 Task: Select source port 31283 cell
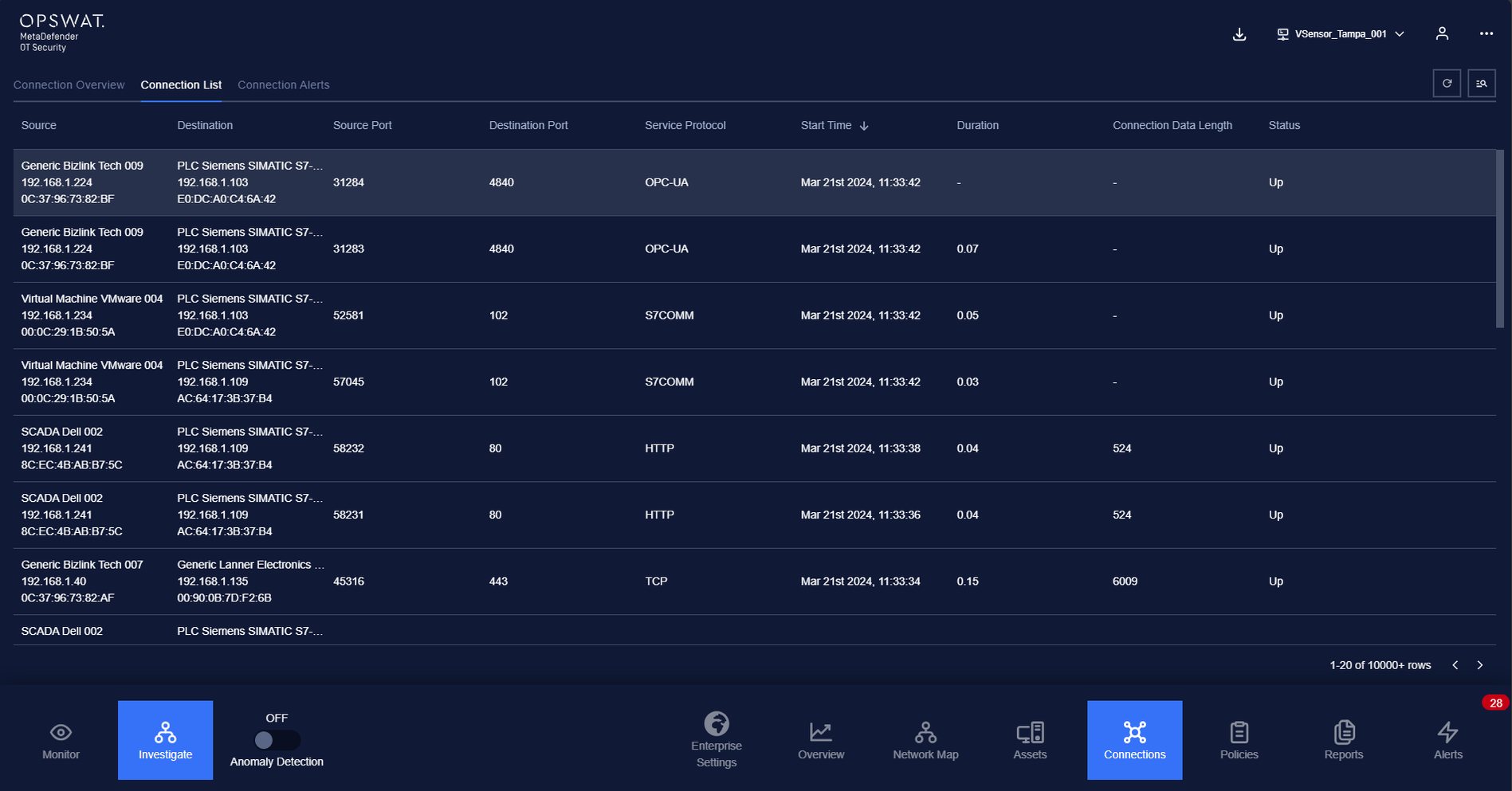click(x=348, y=249)
